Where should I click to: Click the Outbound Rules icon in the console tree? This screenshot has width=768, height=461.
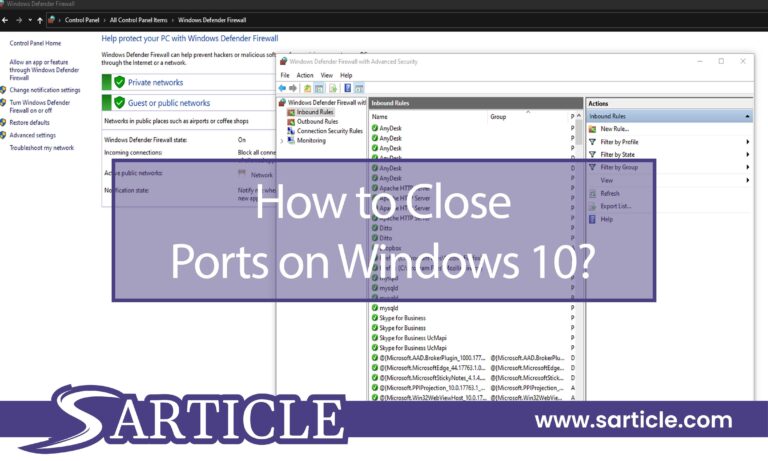pos(291,121)
